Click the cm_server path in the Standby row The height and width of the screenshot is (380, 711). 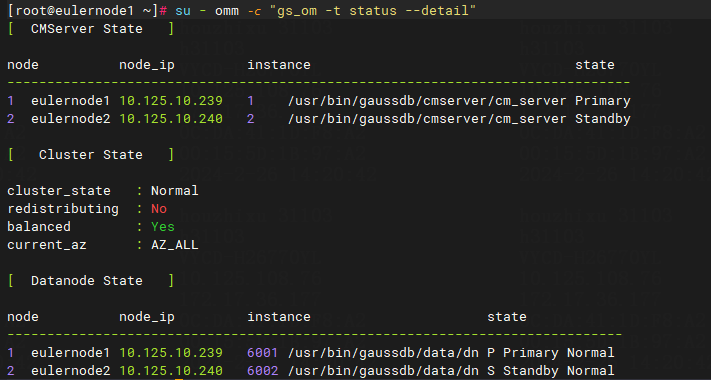[427, 119]
